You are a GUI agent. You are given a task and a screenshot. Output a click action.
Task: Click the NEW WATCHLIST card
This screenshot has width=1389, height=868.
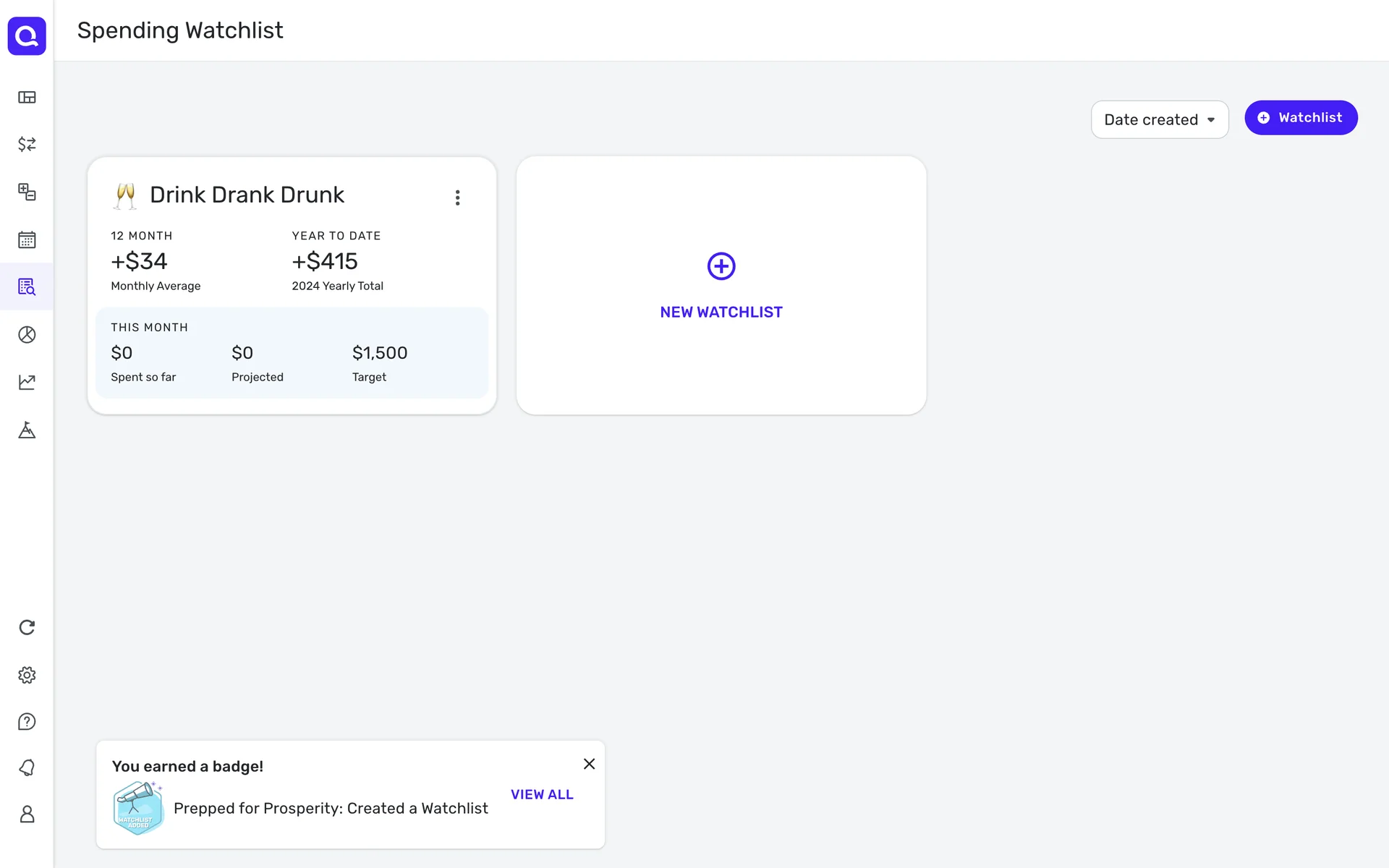click(721, 286)
